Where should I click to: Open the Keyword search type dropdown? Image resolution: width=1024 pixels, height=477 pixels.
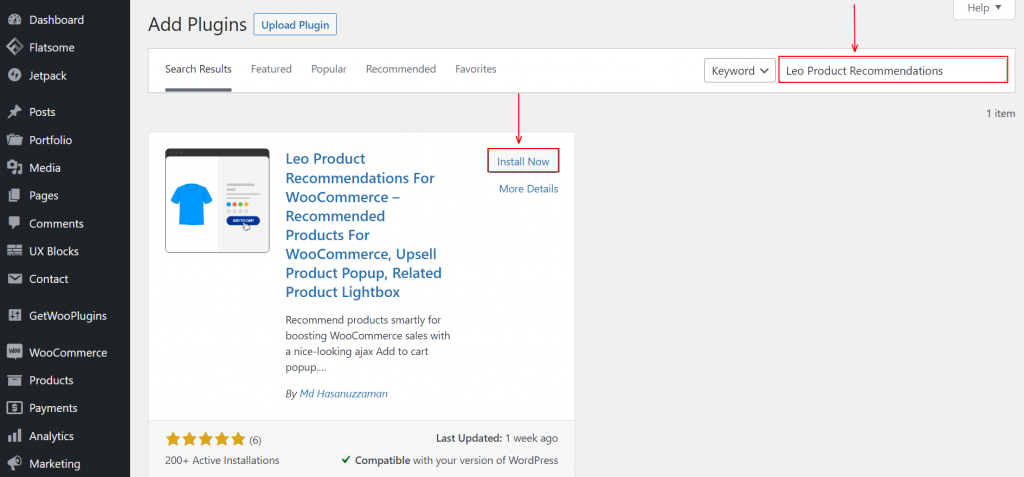coord(740,71)
